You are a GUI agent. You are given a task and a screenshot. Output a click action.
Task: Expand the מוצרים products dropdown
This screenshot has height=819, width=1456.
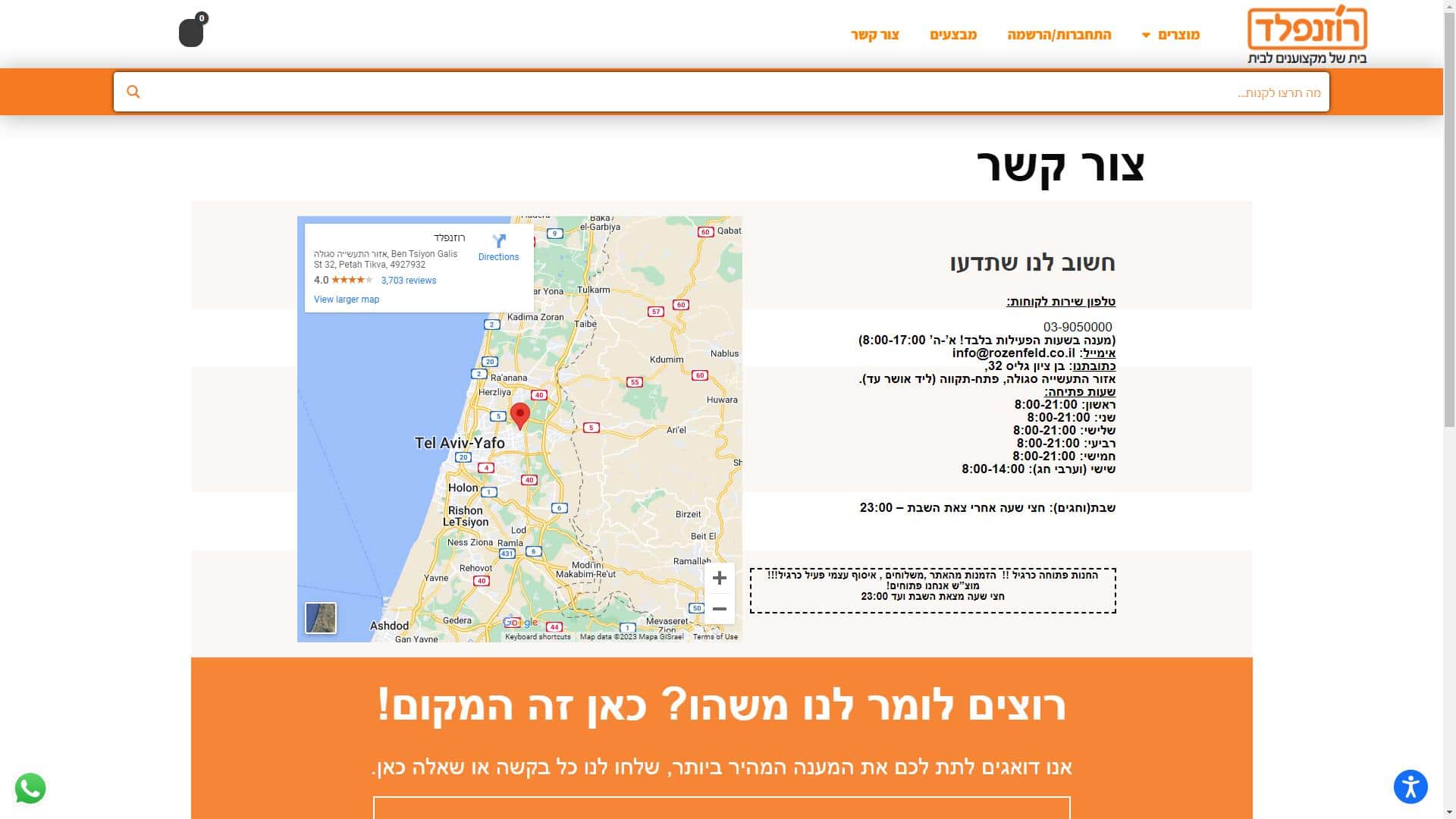click(1172, 35)
